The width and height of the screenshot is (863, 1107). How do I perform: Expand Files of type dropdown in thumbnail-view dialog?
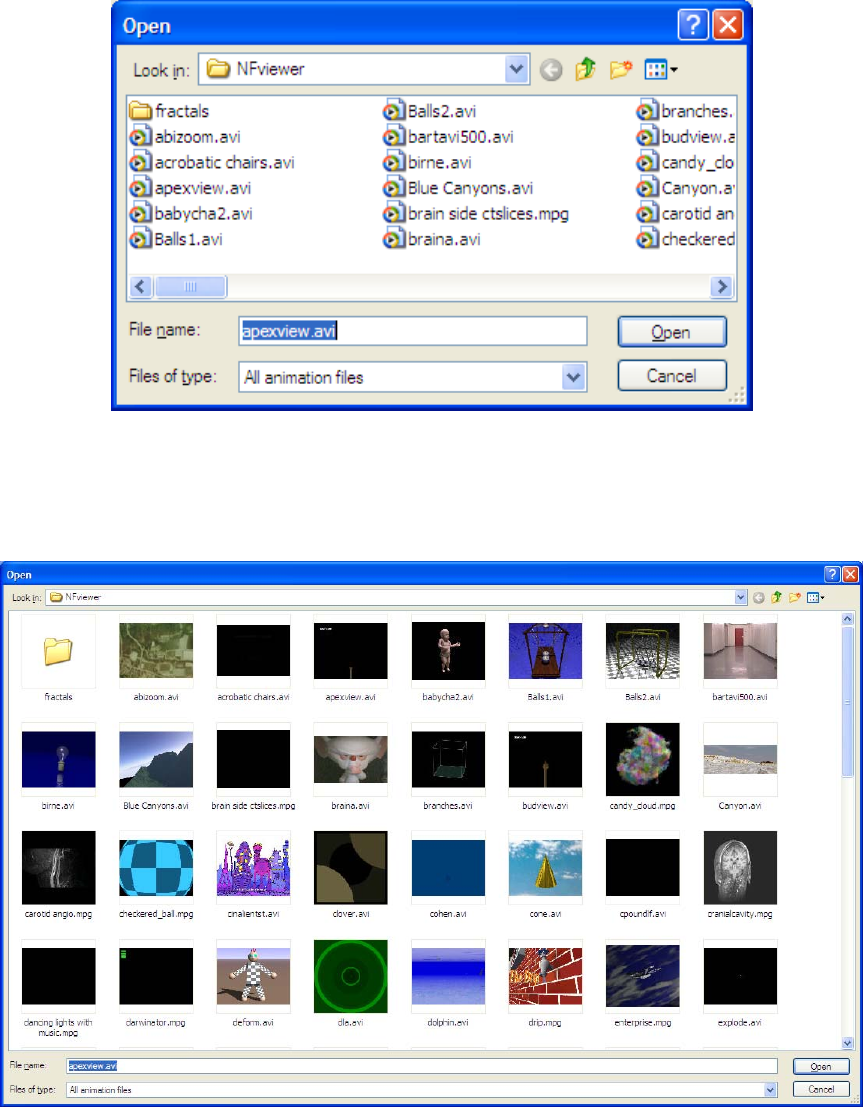[x=770, y=1089]
